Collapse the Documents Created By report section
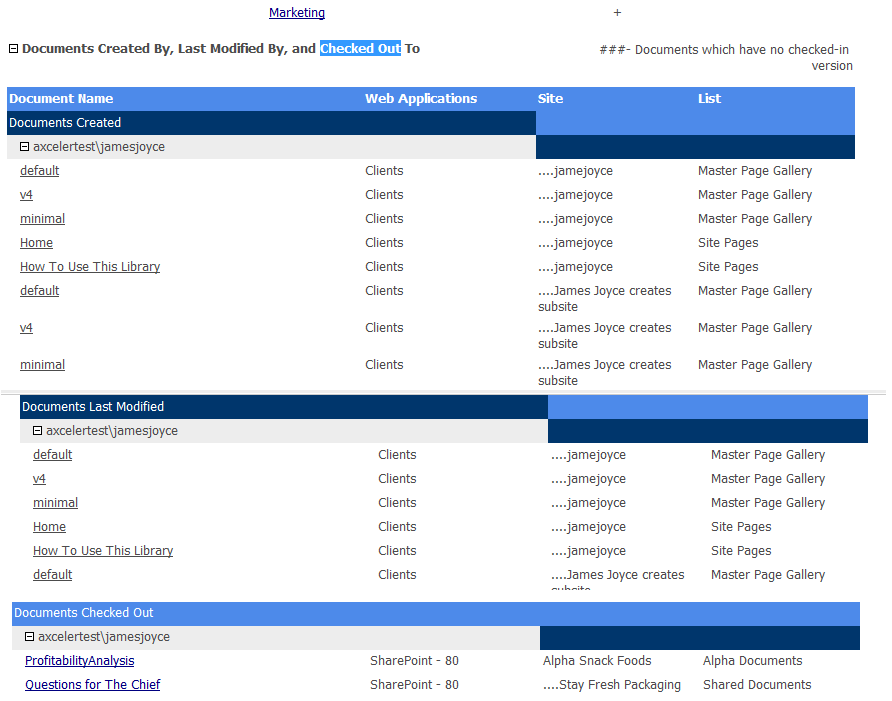This screenshot has height=701, width=892. (12, 47)
